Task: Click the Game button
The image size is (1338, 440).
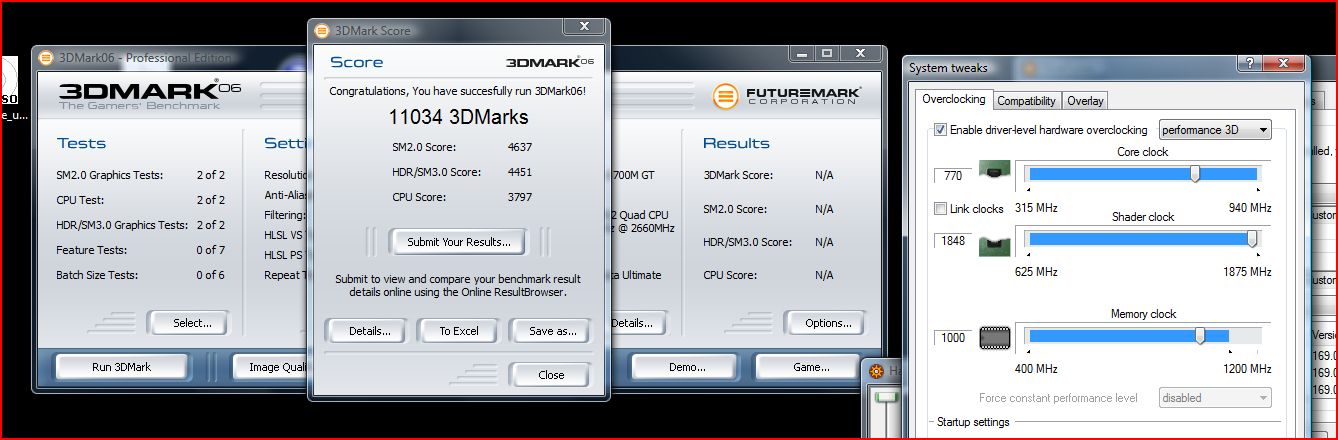Action: 811,367
